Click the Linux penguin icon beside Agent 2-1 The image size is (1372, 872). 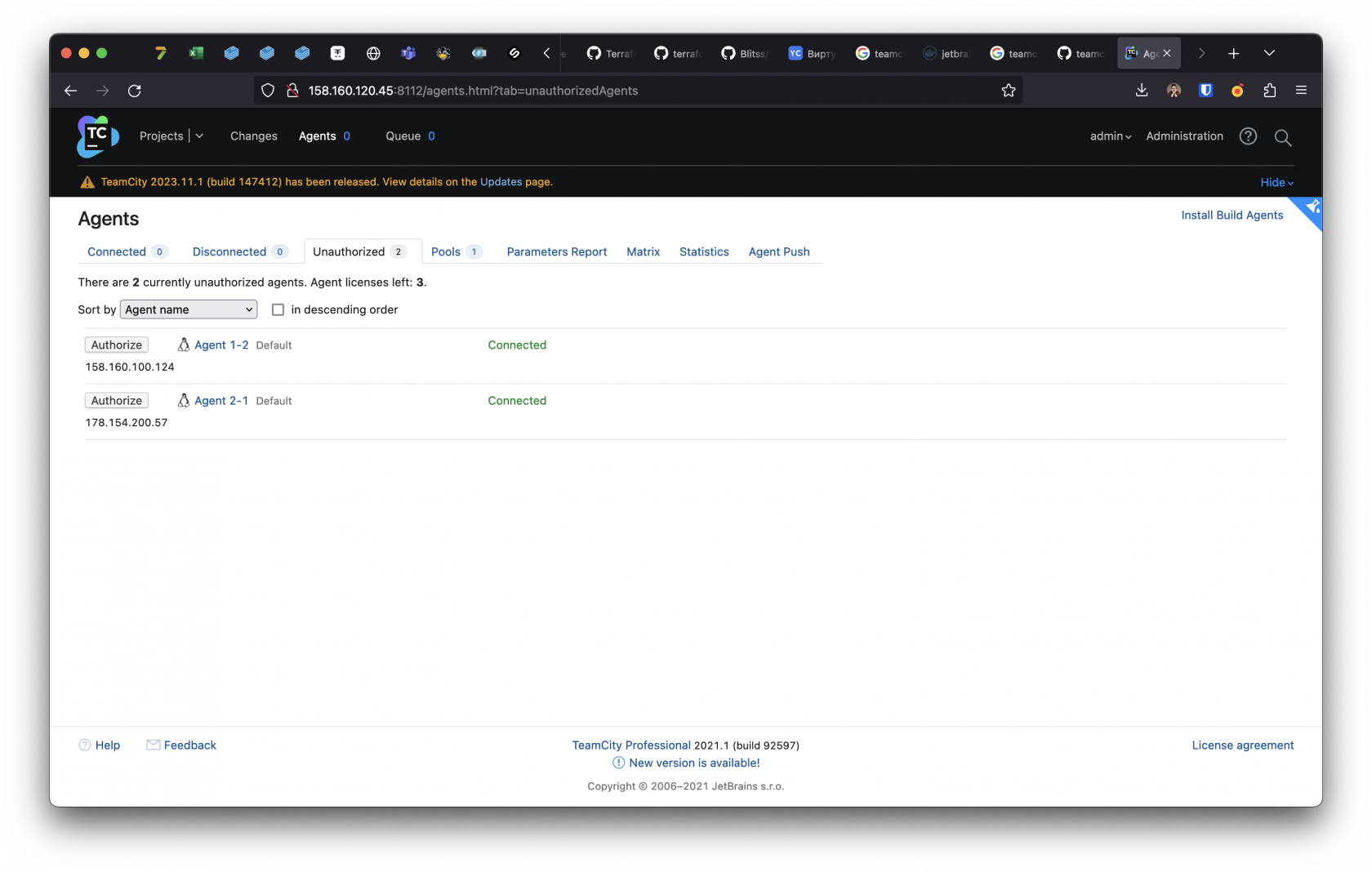point(184,400)
